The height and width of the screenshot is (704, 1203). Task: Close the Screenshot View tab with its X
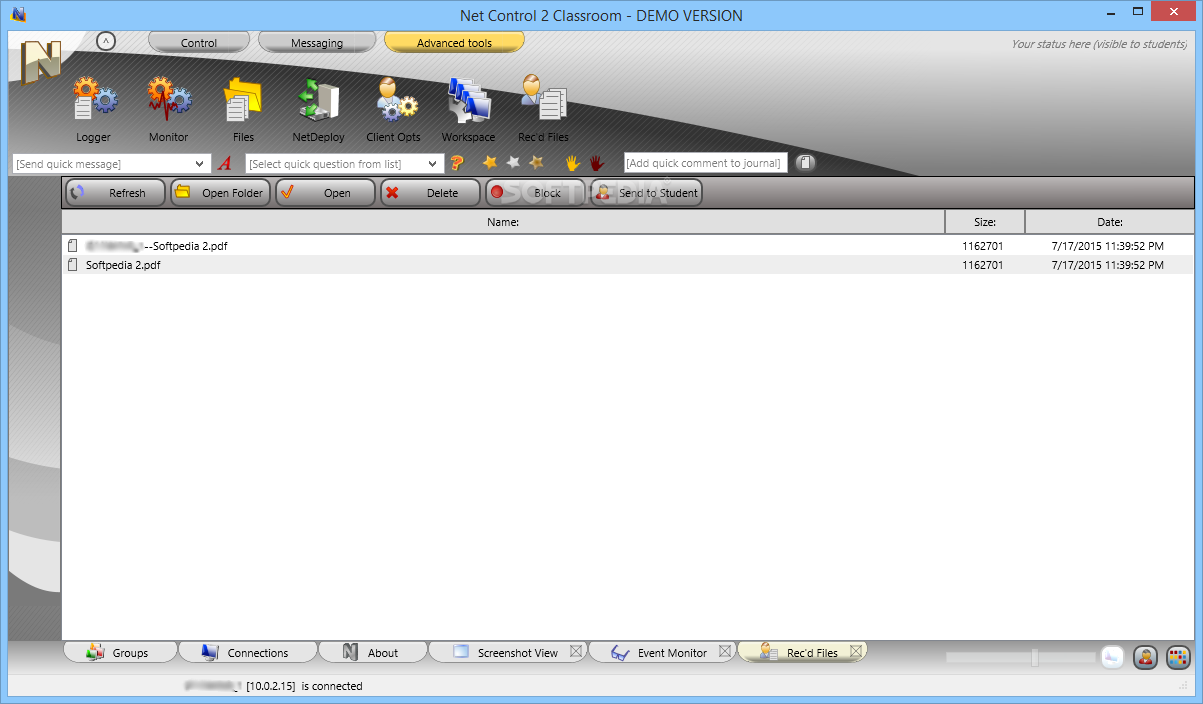click(576, 652)
